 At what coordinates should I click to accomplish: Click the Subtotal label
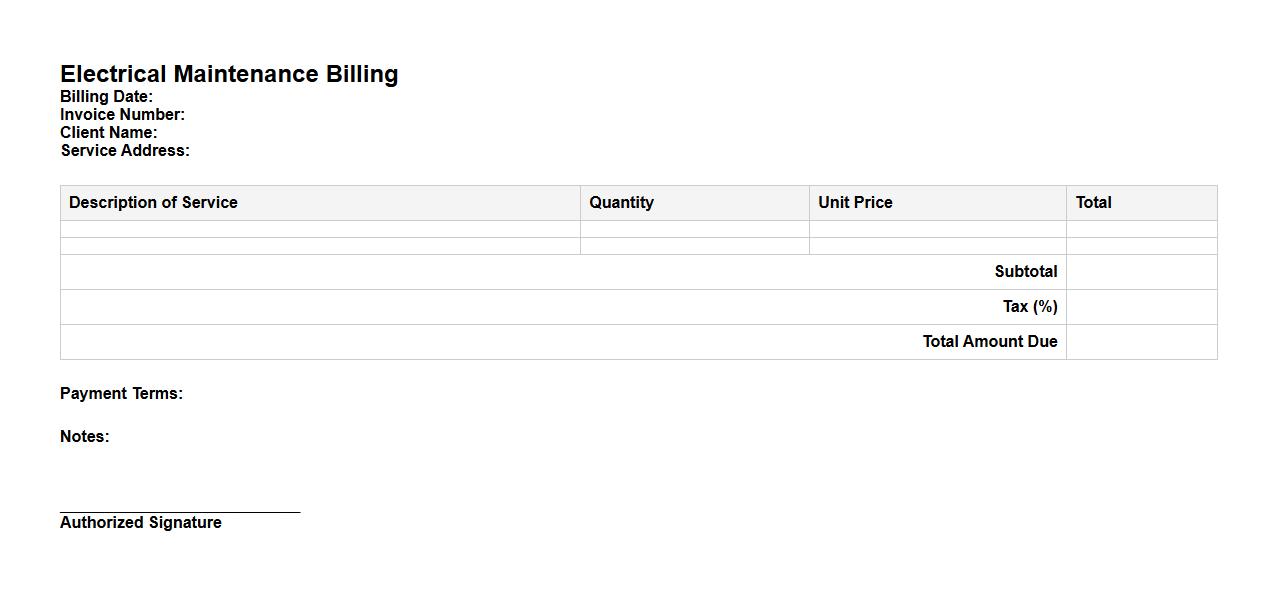point(1025,272)
